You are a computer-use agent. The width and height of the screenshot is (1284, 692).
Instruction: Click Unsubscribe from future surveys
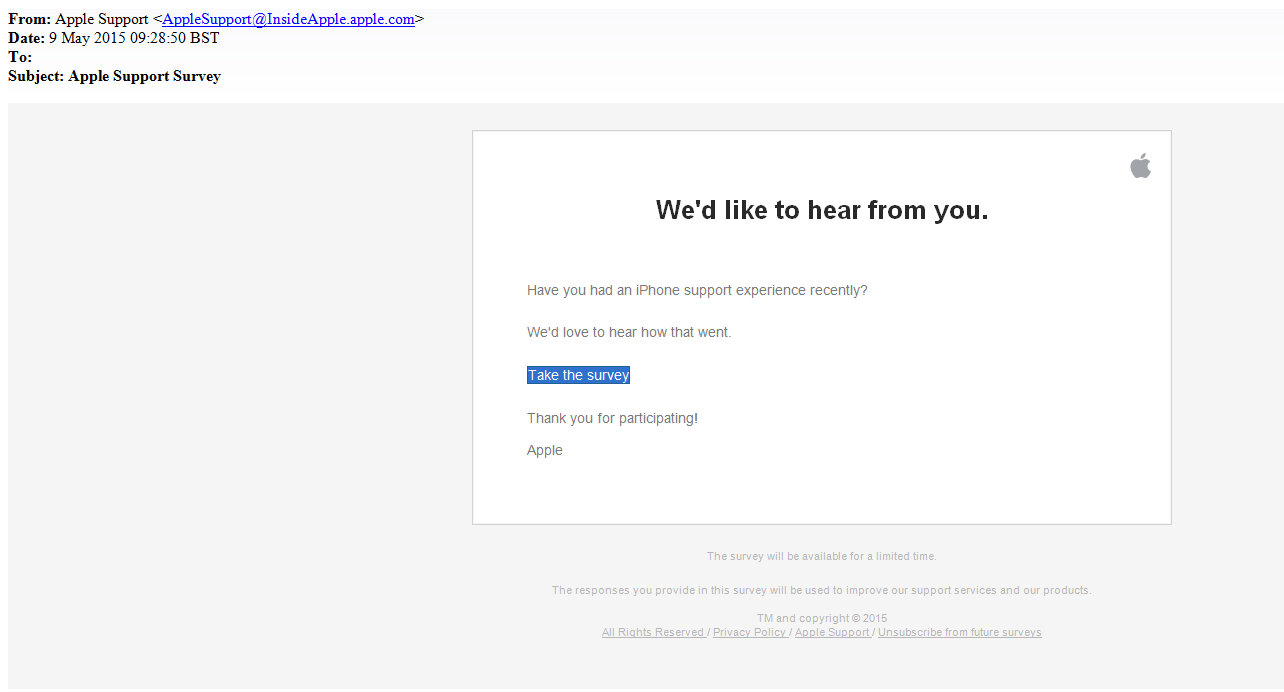coord(960,632)
